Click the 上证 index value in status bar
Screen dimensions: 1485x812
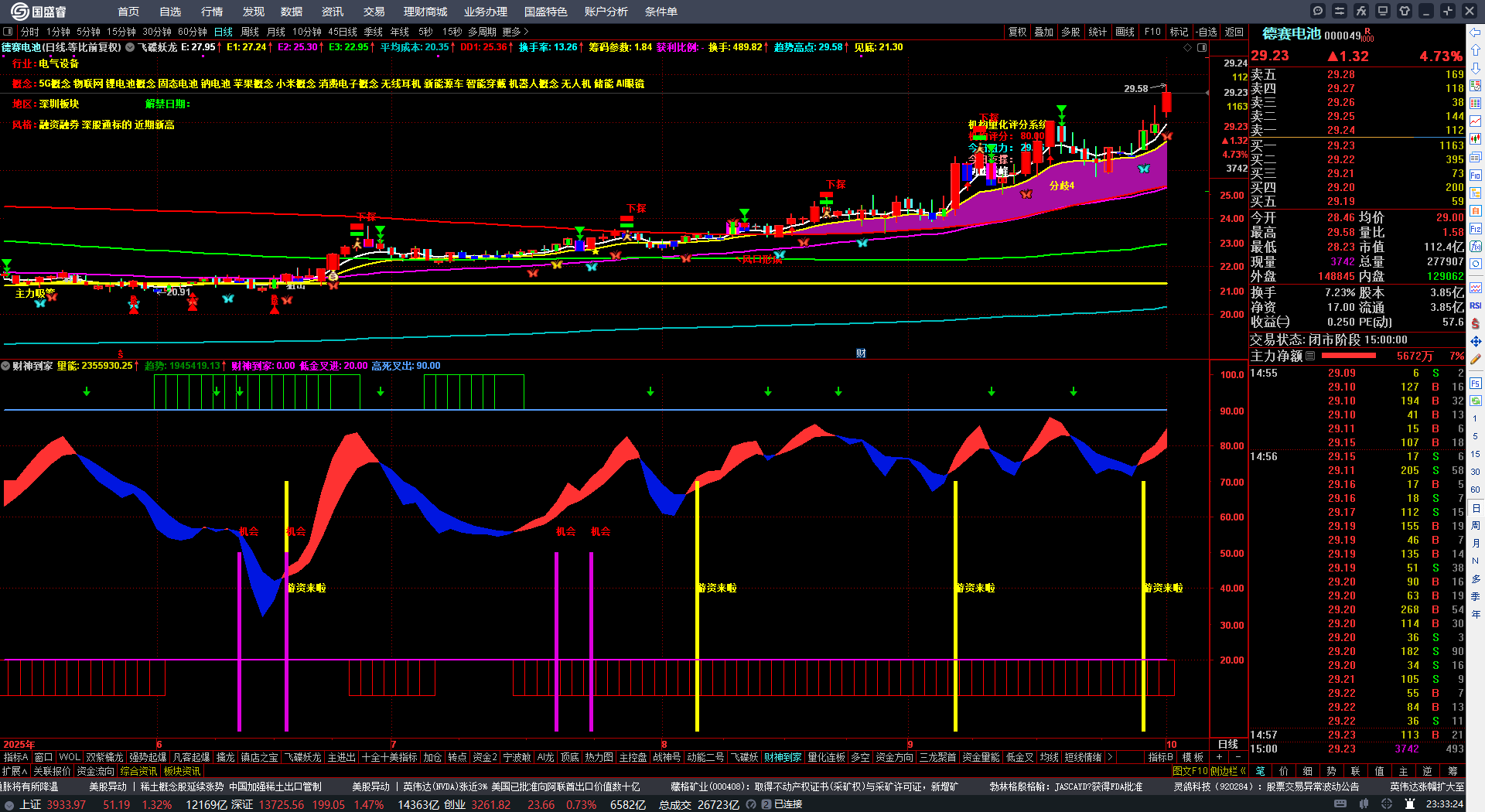point(67,804)
